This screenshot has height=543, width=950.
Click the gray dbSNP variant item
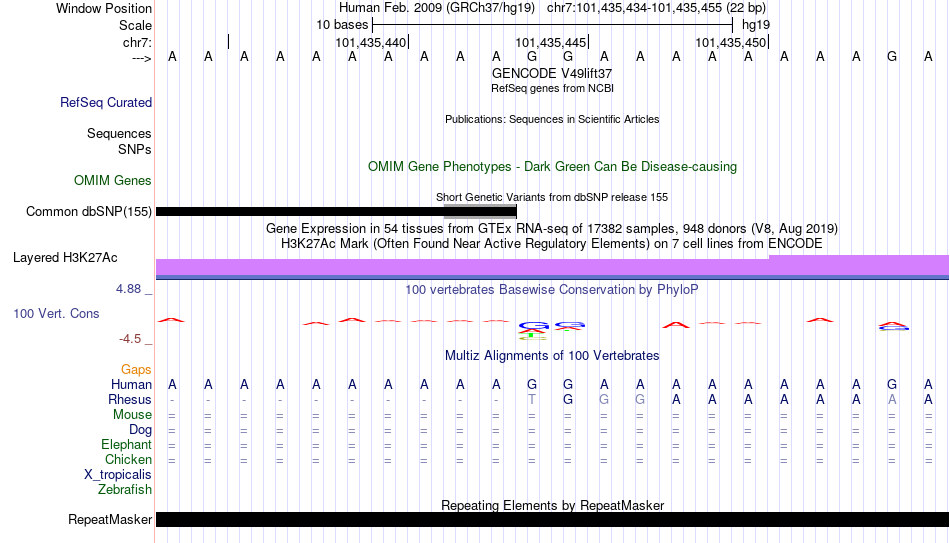point(480,212)
